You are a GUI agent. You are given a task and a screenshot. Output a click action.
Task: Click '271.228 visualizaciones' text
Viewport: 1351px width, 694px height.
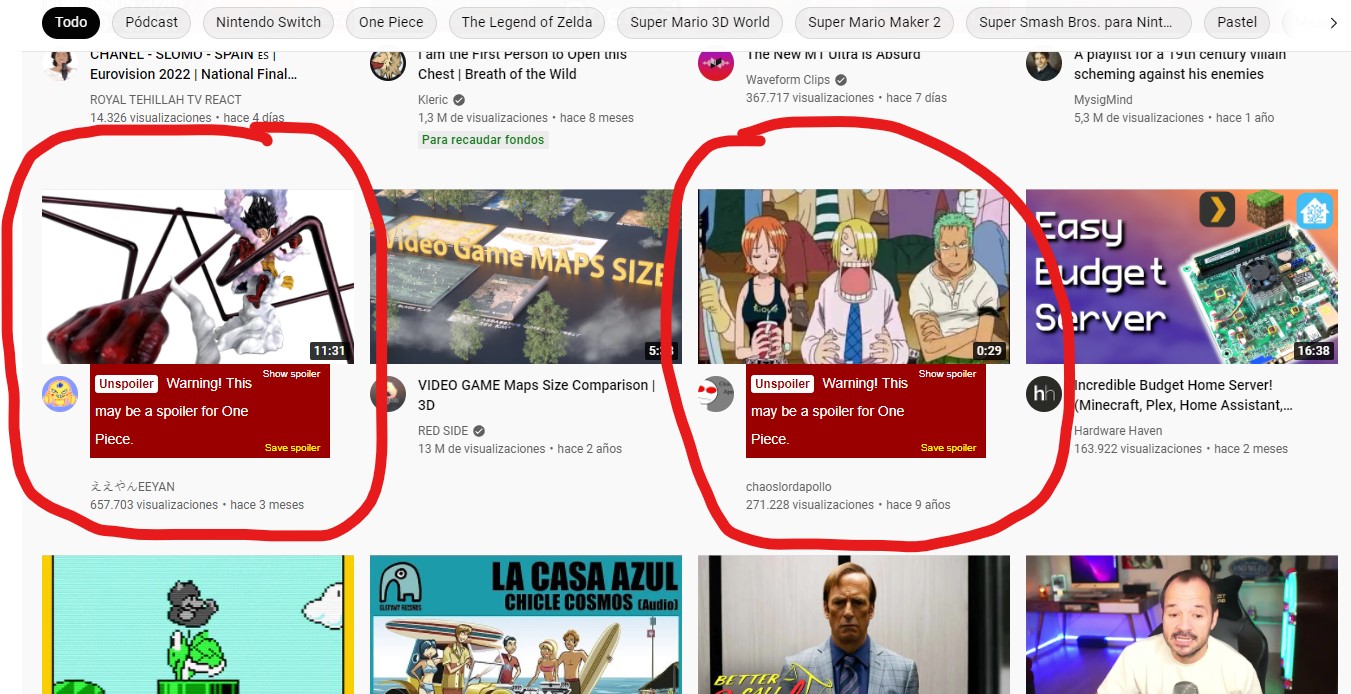click(810, 505)
